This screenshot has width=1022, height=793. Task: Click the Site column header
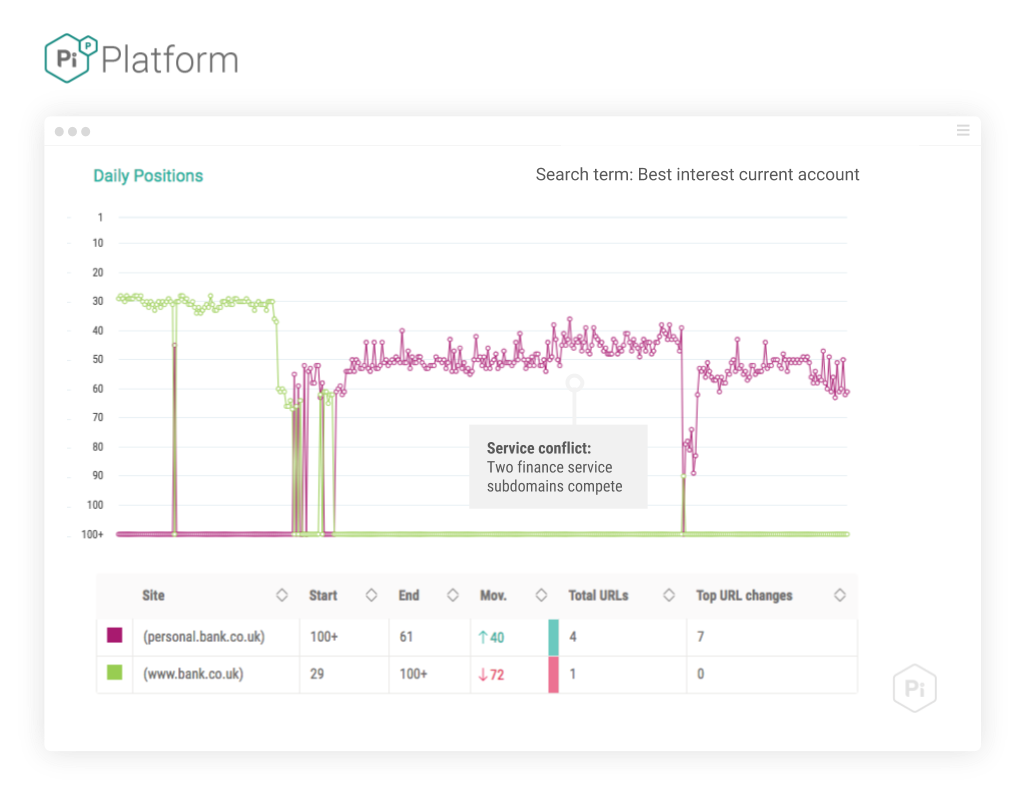[153, 596]
